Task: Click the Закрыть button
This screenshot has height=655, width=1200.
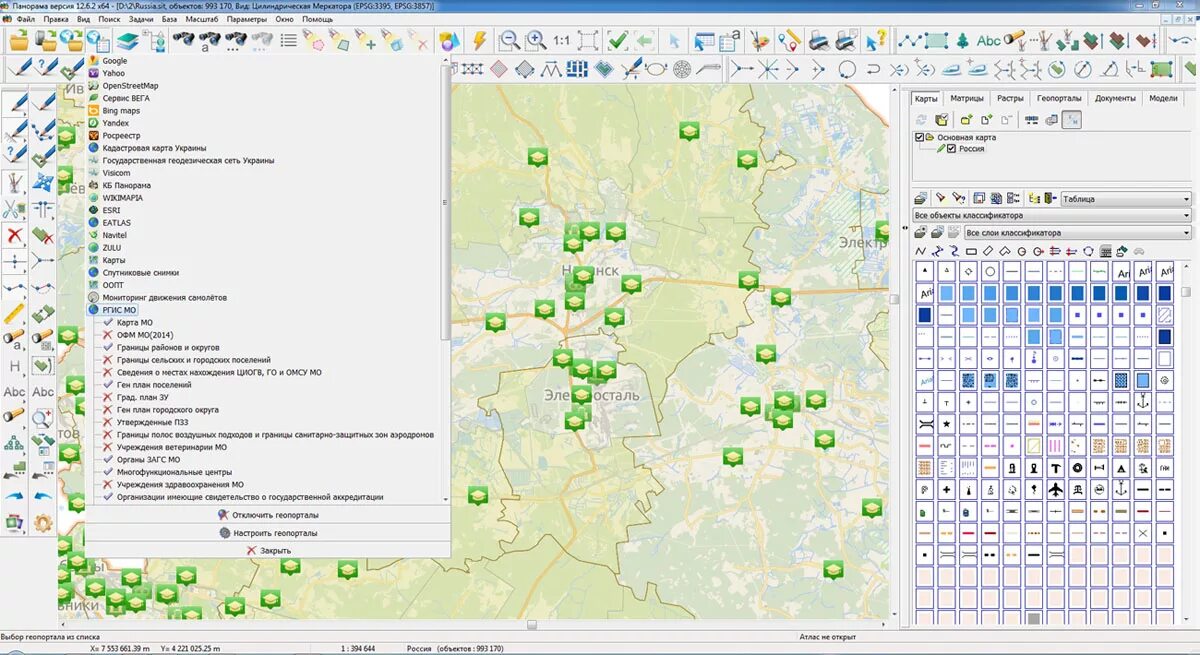Action: (268, 551)
